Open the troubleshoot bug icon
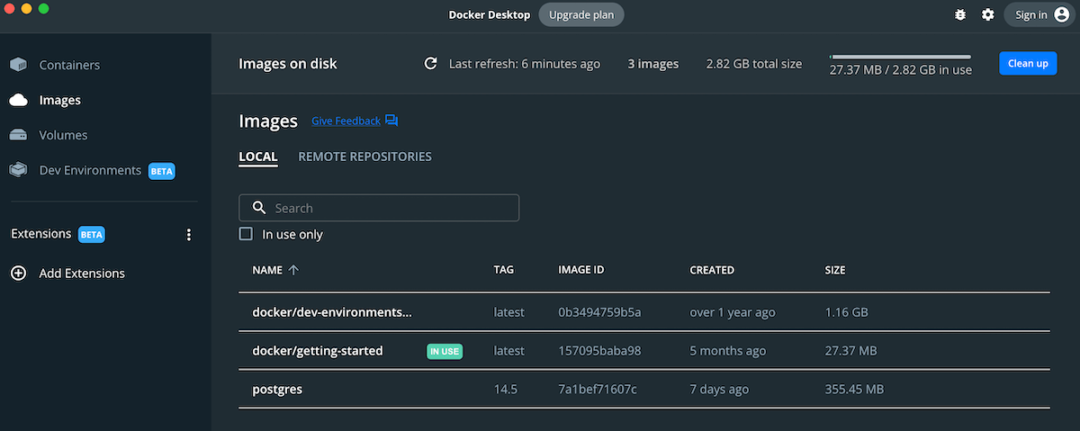Screen dimensions: 1080x431 [961, 15]
